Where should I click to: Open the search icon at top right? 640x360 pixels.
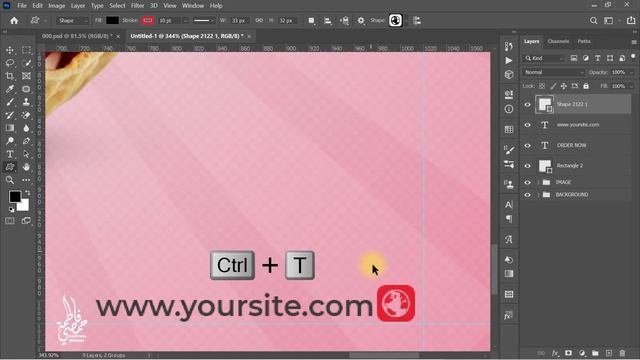click(x=593, y=20)
